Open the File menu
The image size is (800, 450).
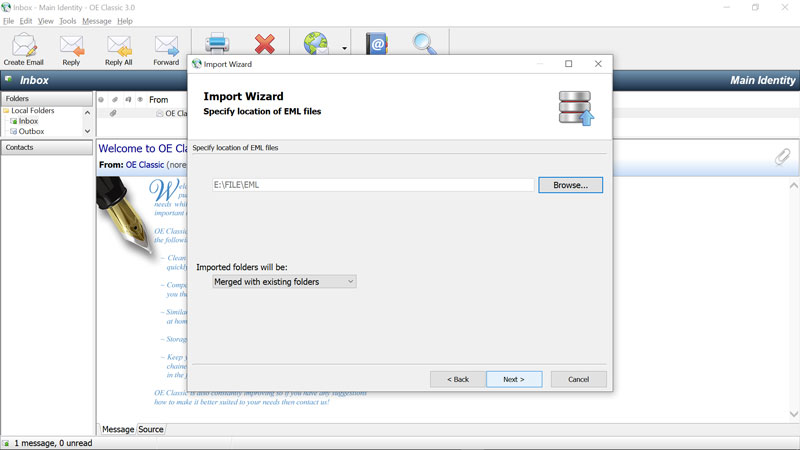point(8,21)
